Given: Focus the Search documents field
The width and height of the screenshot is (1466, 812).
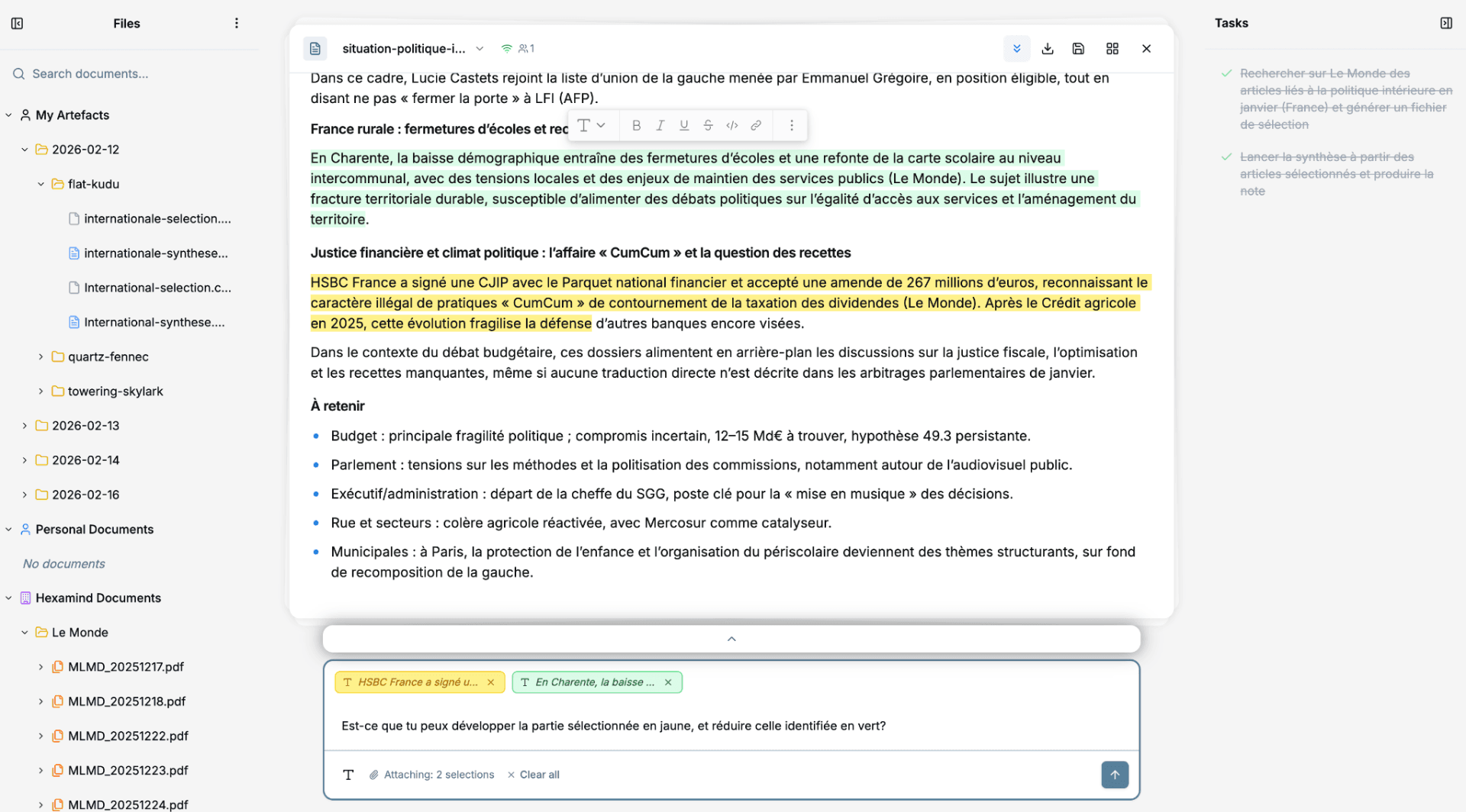Looking at the screenshot, I should pyautogui.click(x=130, y=74).
